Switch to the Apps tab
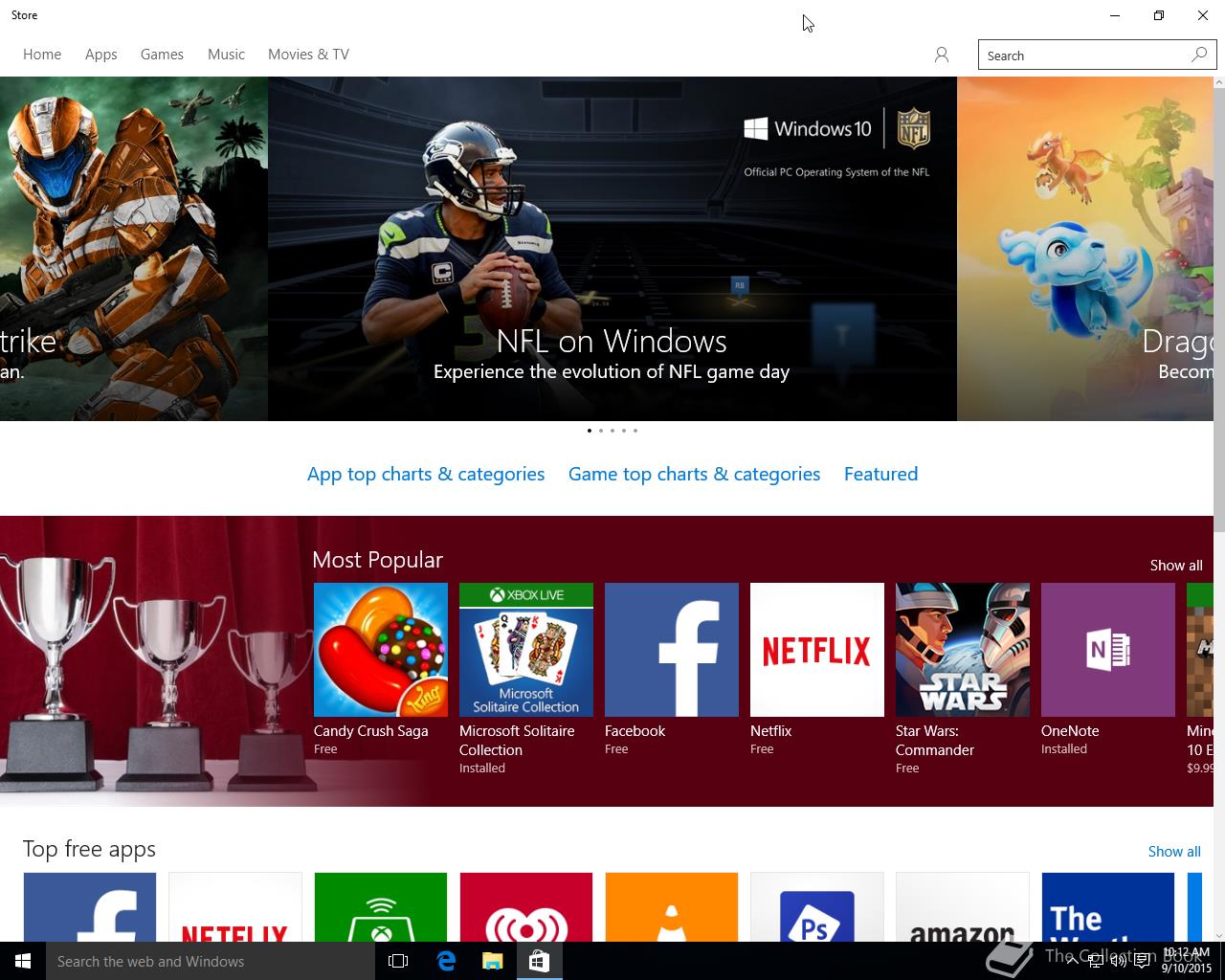The image size is (1225, 980). [100, 55]
